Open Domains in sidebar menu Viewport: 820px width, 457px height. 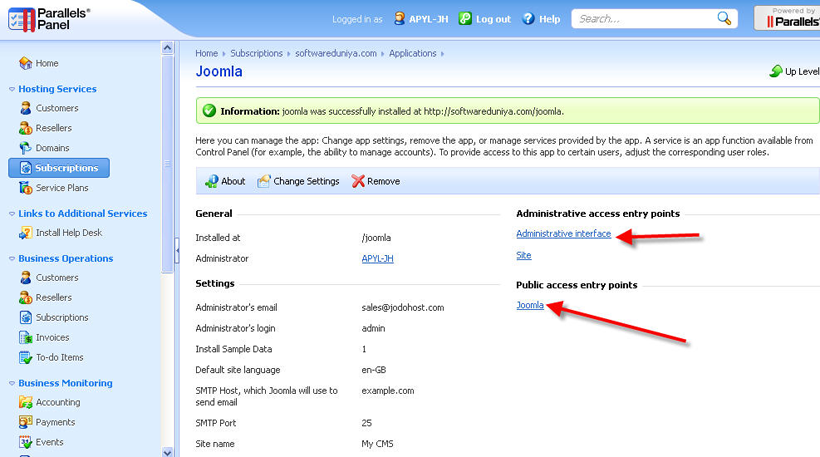(52, 148)
